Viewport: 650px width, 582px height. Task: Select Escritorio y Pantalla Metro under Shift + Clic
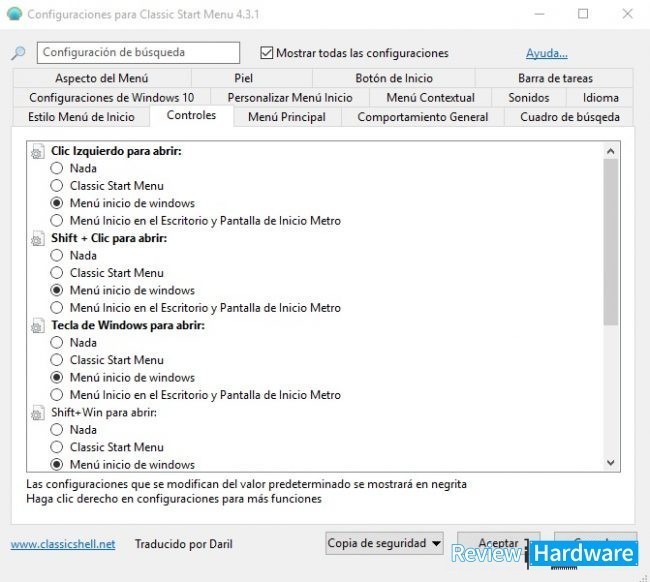point(57,308)
